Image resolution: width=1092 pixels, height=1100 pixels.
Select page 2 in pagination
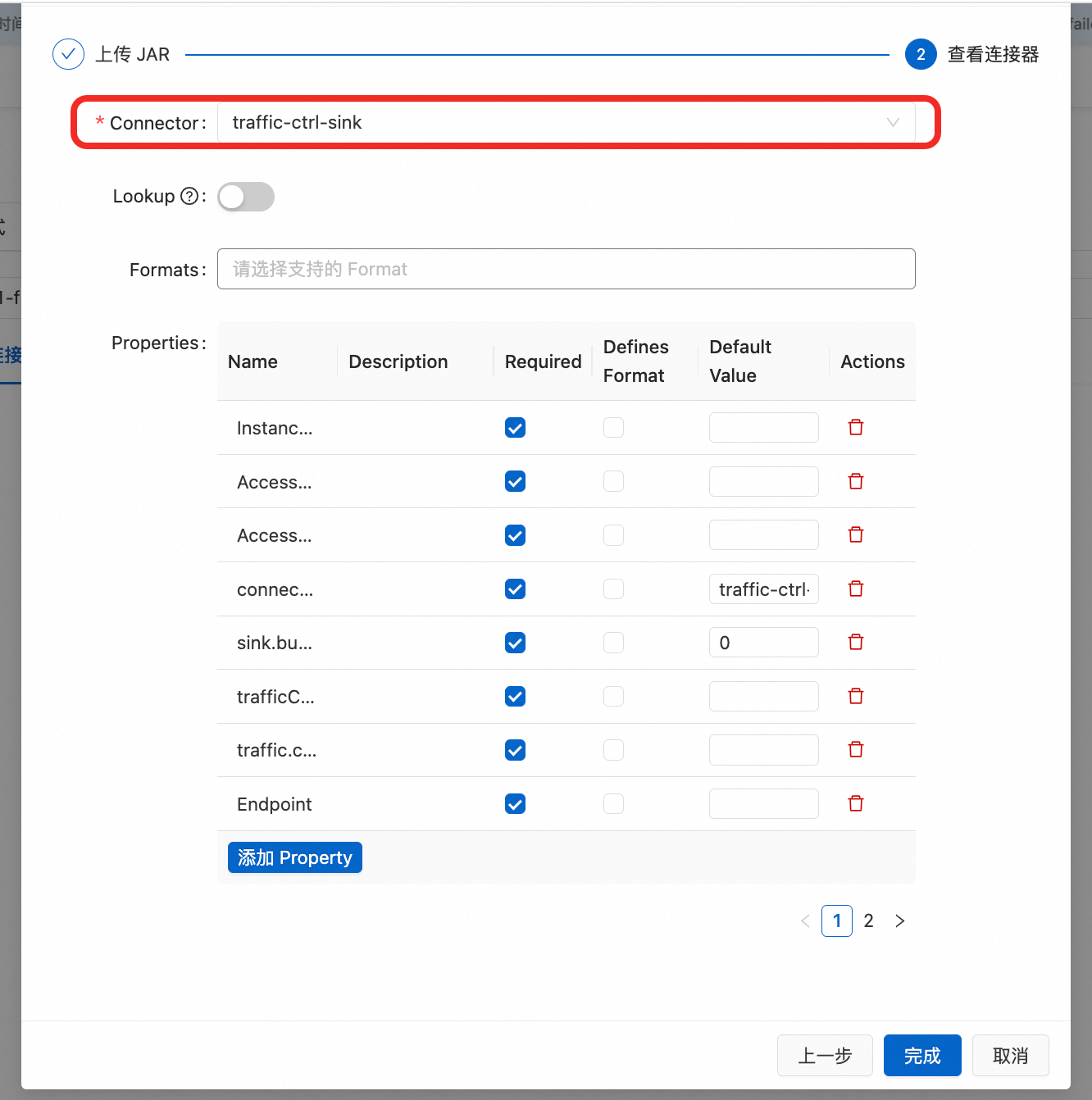click(869, 920)
